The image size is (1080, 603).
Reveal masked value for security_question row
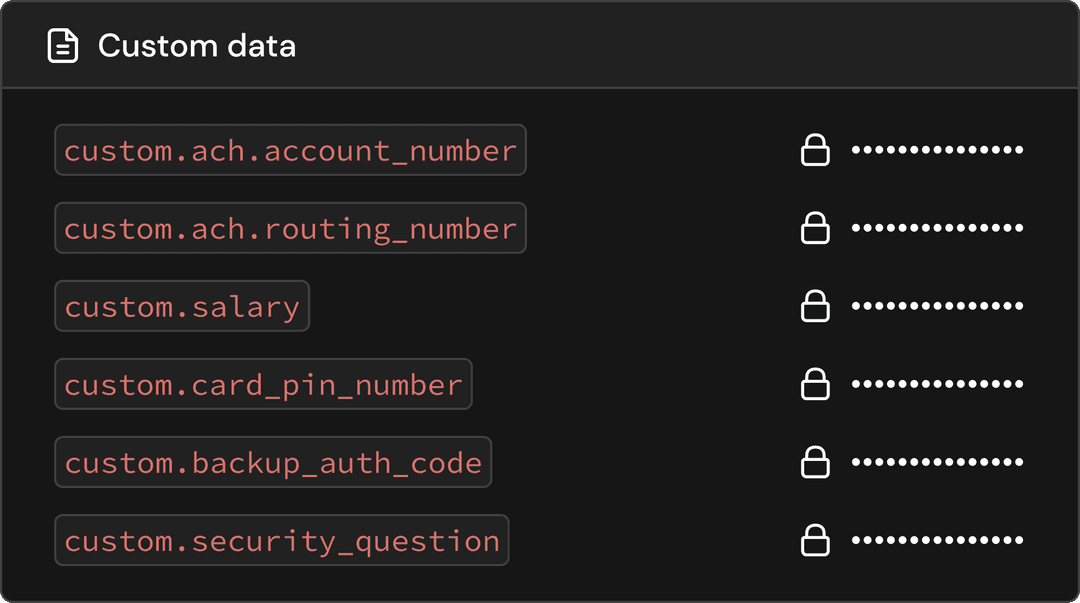(x=937, y=540)
